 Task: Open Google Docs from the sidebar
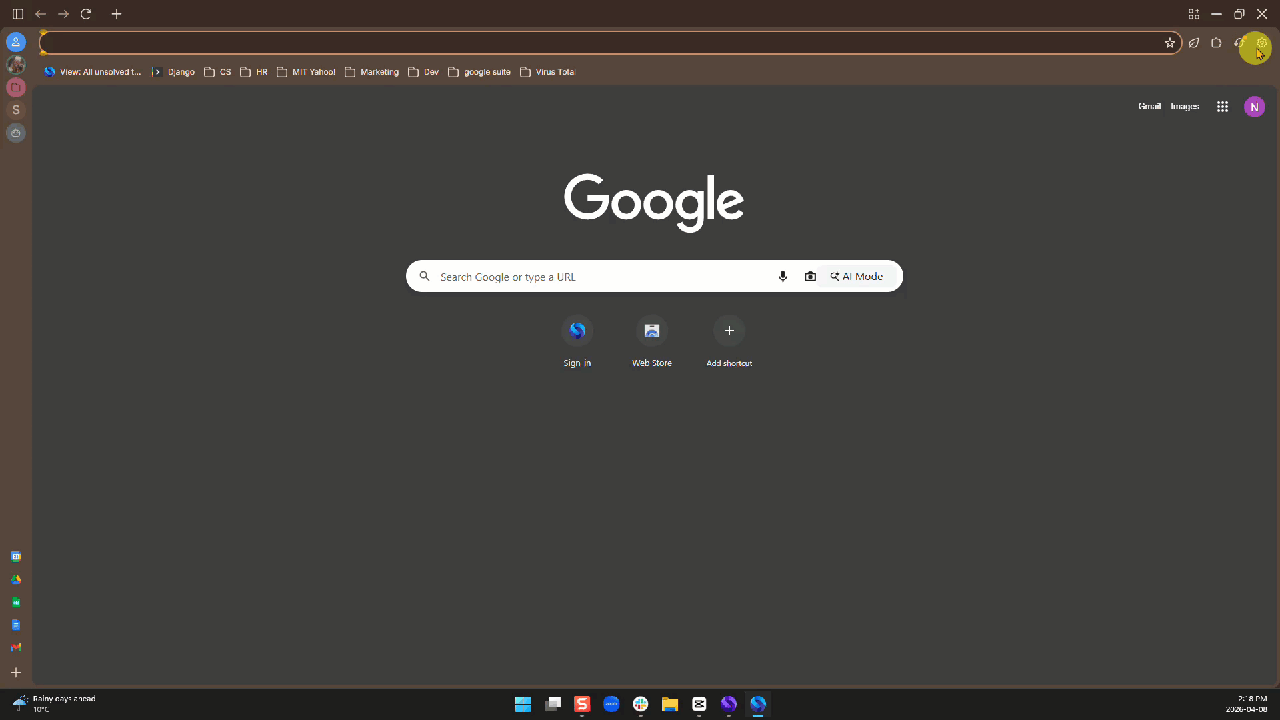pos(16,625)
